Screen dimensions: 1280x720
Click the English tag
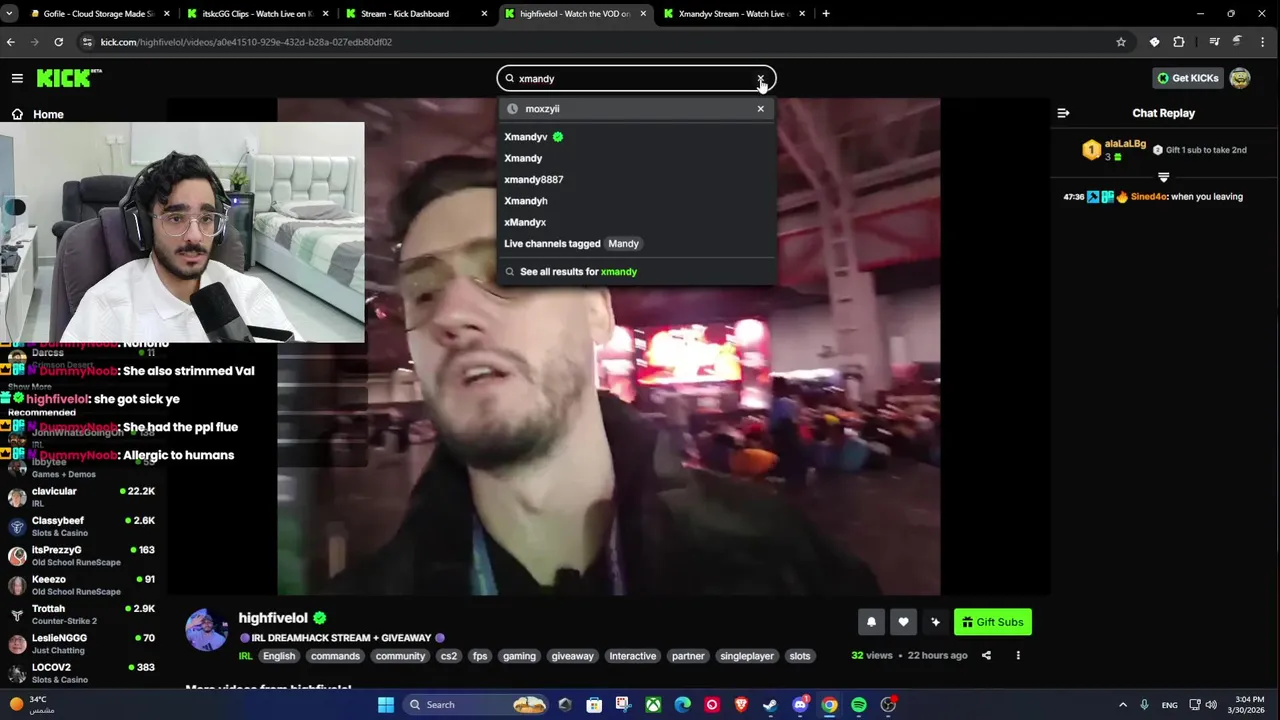click(x=279, y=656)
